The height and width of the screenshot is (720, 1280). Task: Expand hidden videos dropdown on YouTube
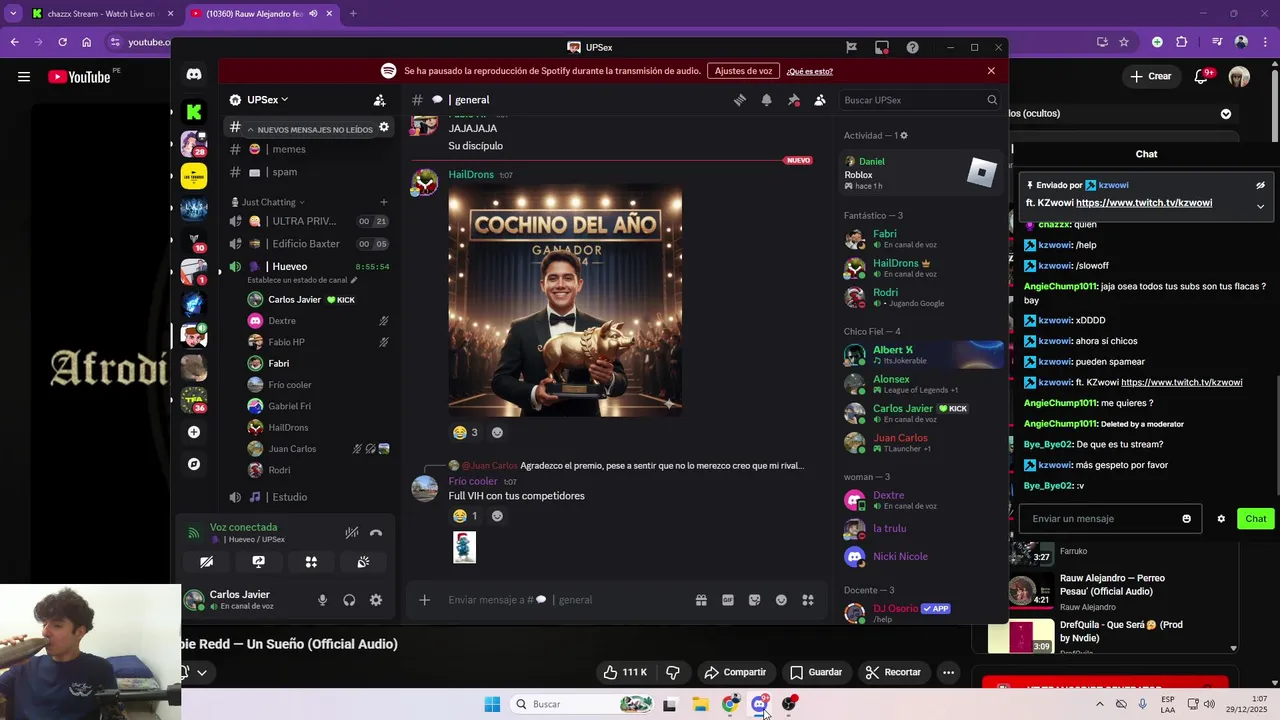(x=1226, y=114)
